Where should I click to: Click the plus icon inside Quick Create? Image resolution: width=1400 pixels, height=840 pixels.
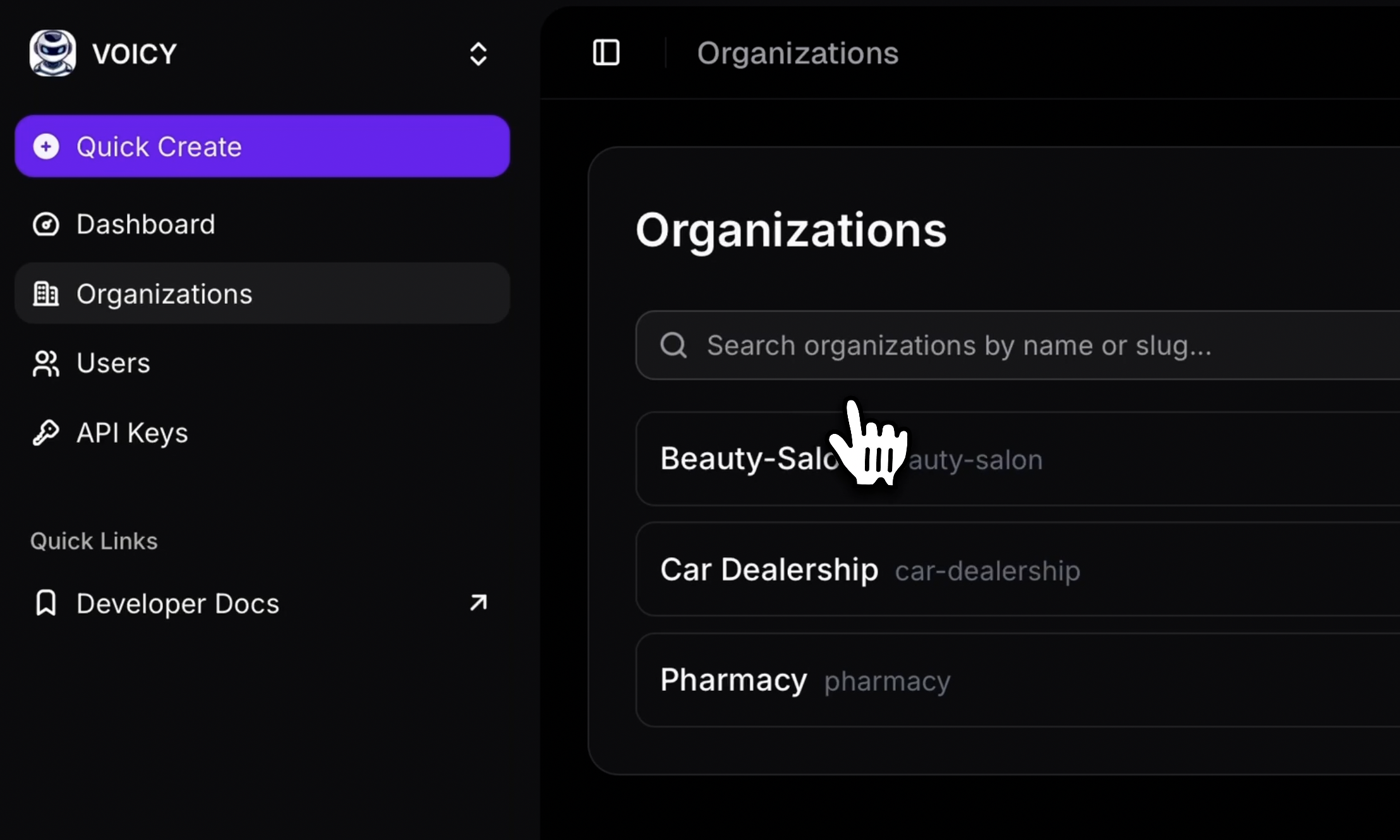(x=45, y=146)
